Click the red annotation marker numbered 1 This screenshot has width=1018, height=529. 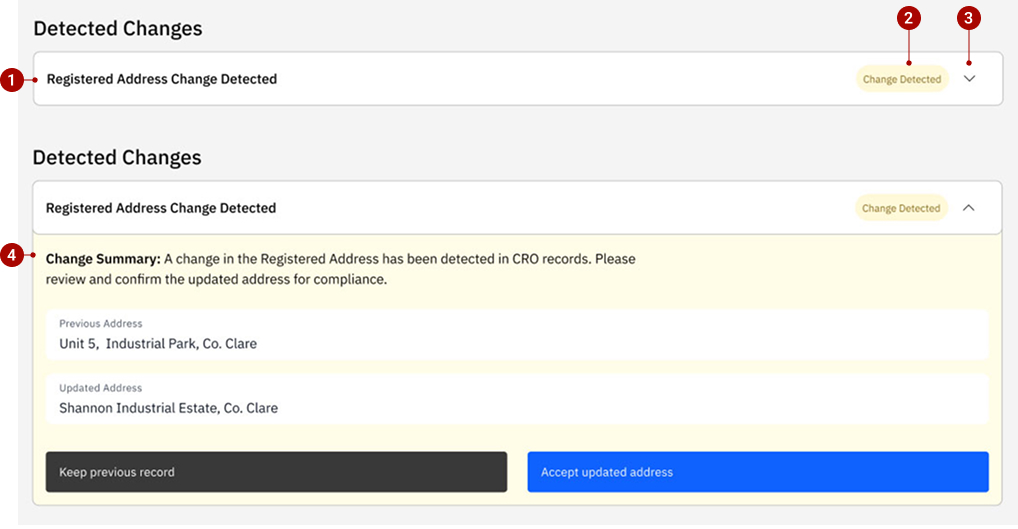12,80
